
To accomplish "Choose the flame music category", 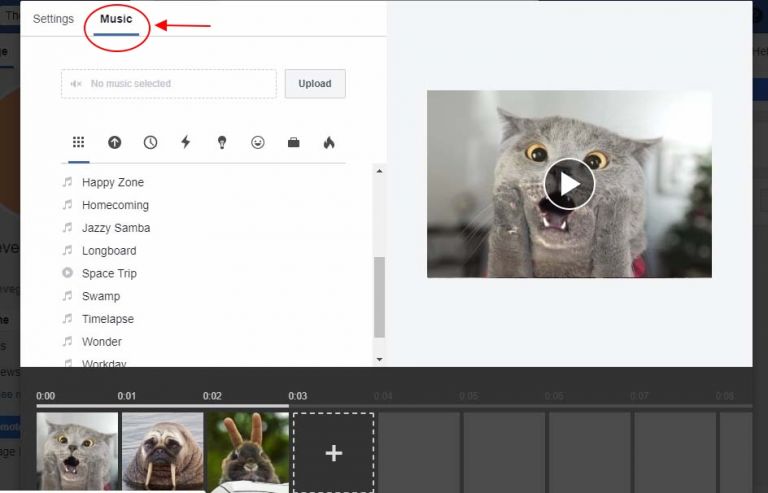I will tap(329, 143).
